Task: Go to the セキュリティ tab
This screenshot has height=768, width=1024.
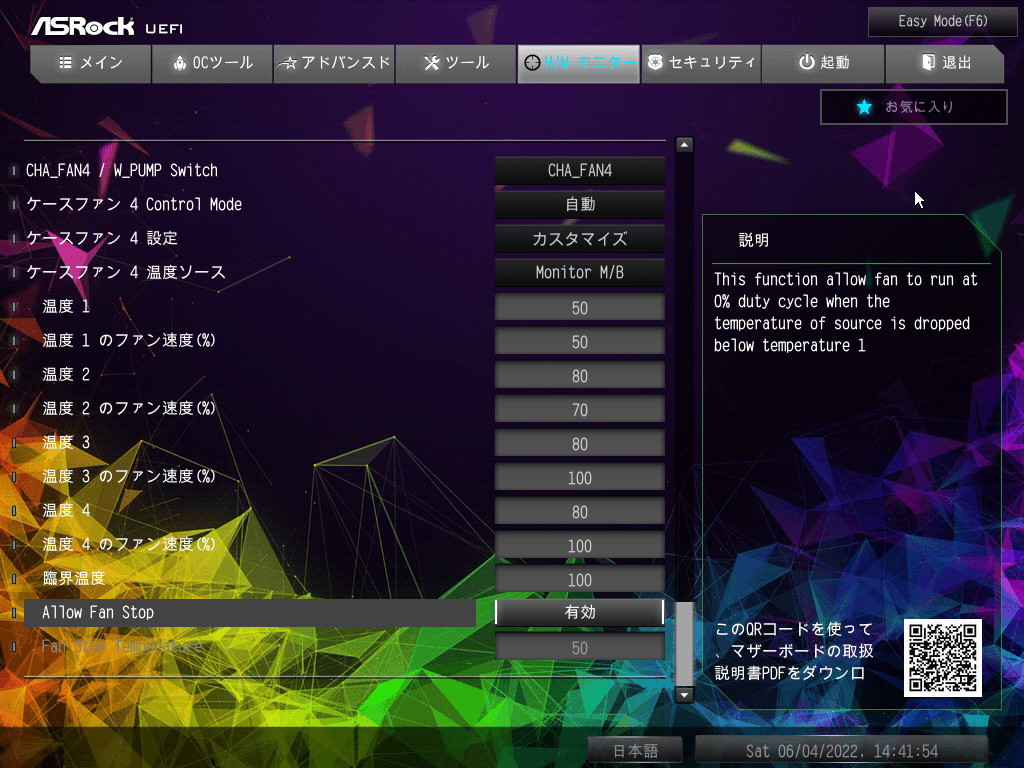Action: click(701, 63)
